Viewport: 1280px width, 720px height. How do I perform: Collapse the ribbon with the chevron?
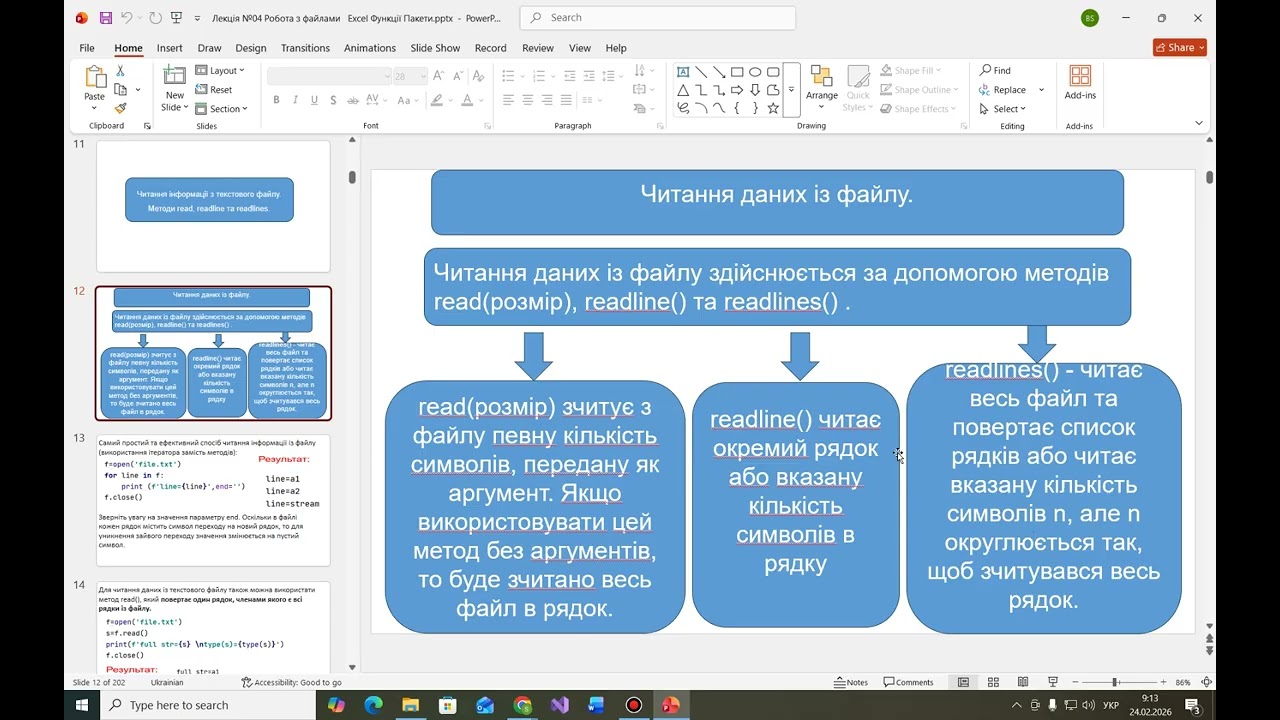coord(1199,123)
